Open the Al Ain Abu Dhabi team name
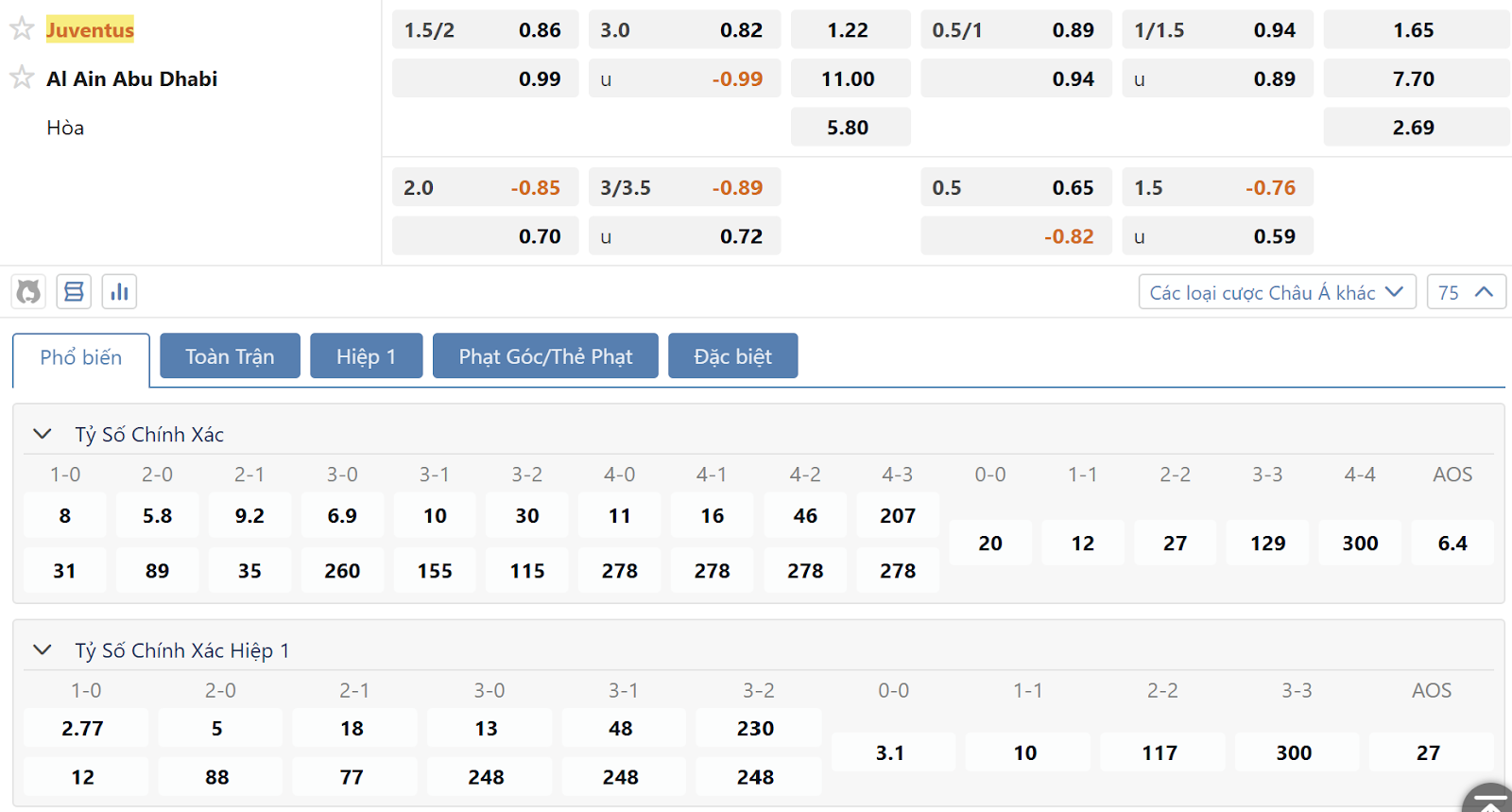Image resolution: width=1512 pixels, height=812 pixels. click(x=132, y=79)
